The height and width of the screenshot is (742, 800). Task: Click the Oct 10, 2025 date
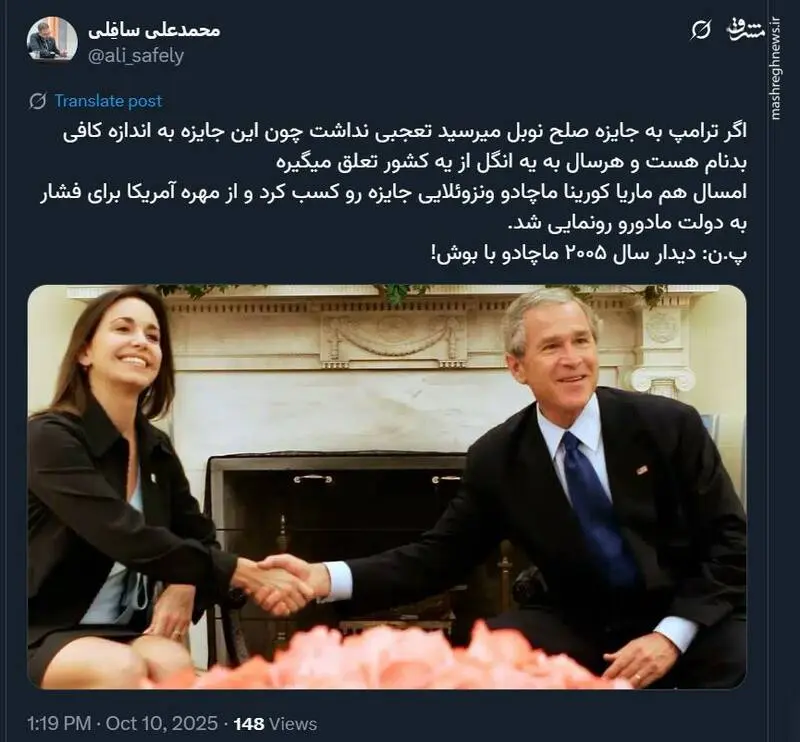pyautogui.click(x=162, y=724)
